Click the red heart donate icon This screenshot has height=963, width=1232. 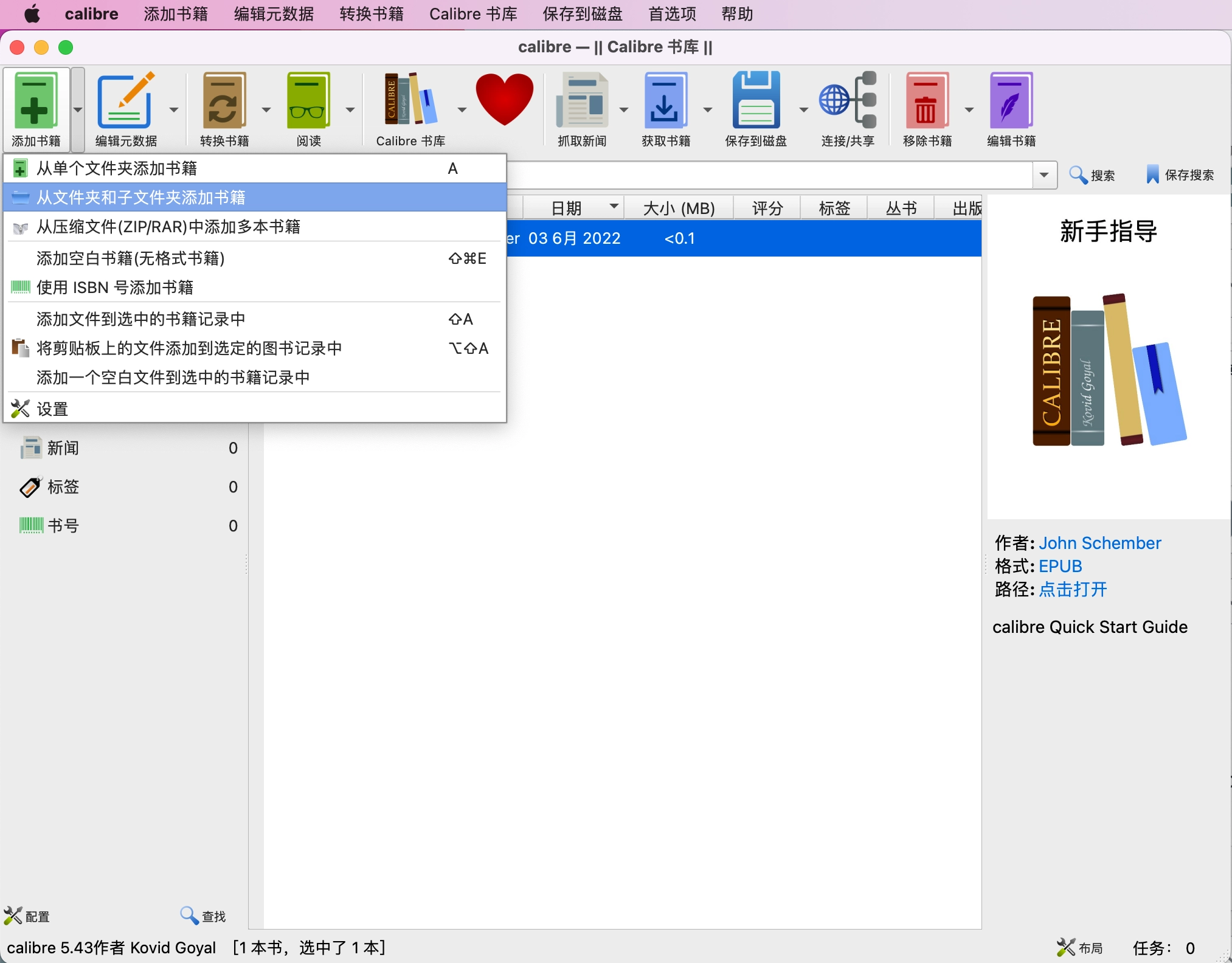(504, 100)
